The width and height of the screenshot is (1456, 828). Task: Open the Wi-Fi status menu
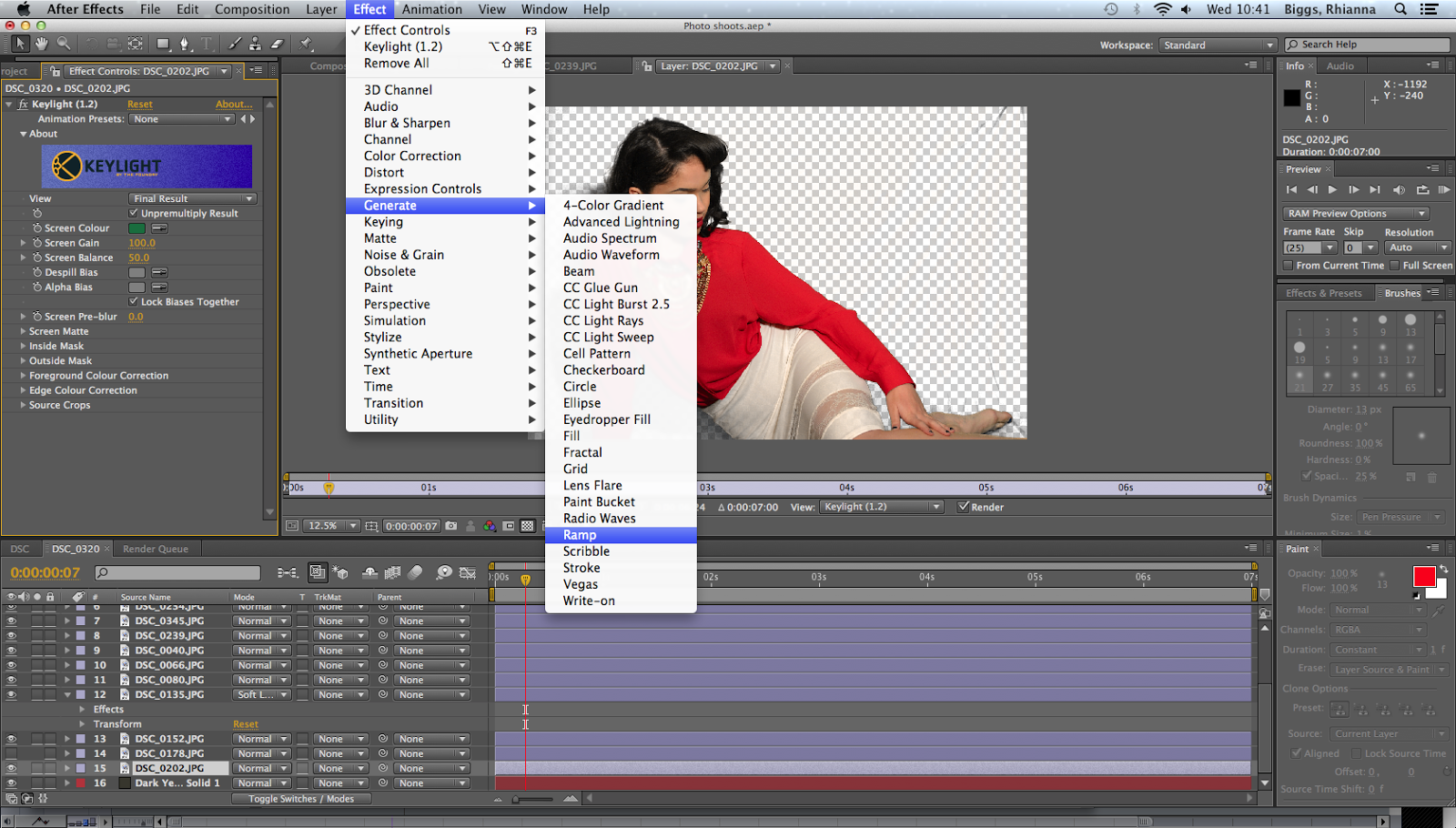[1163, 9]
